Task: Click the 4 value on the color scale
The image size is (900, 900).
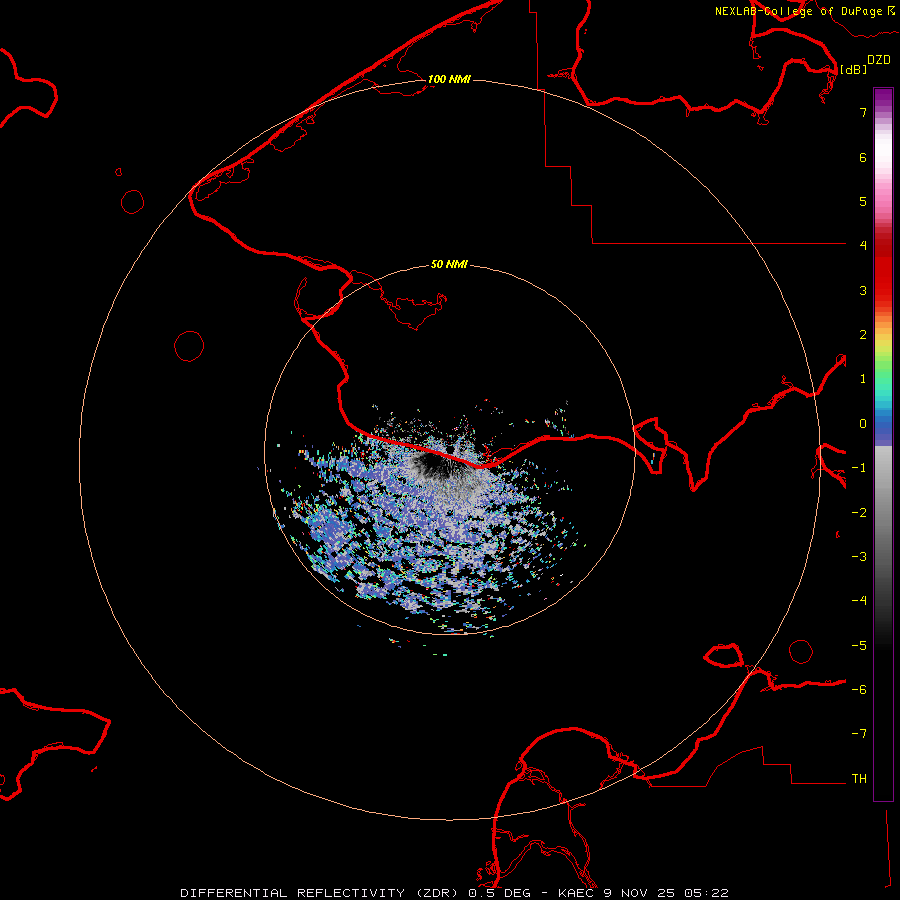Action: (x=863, y=246)
